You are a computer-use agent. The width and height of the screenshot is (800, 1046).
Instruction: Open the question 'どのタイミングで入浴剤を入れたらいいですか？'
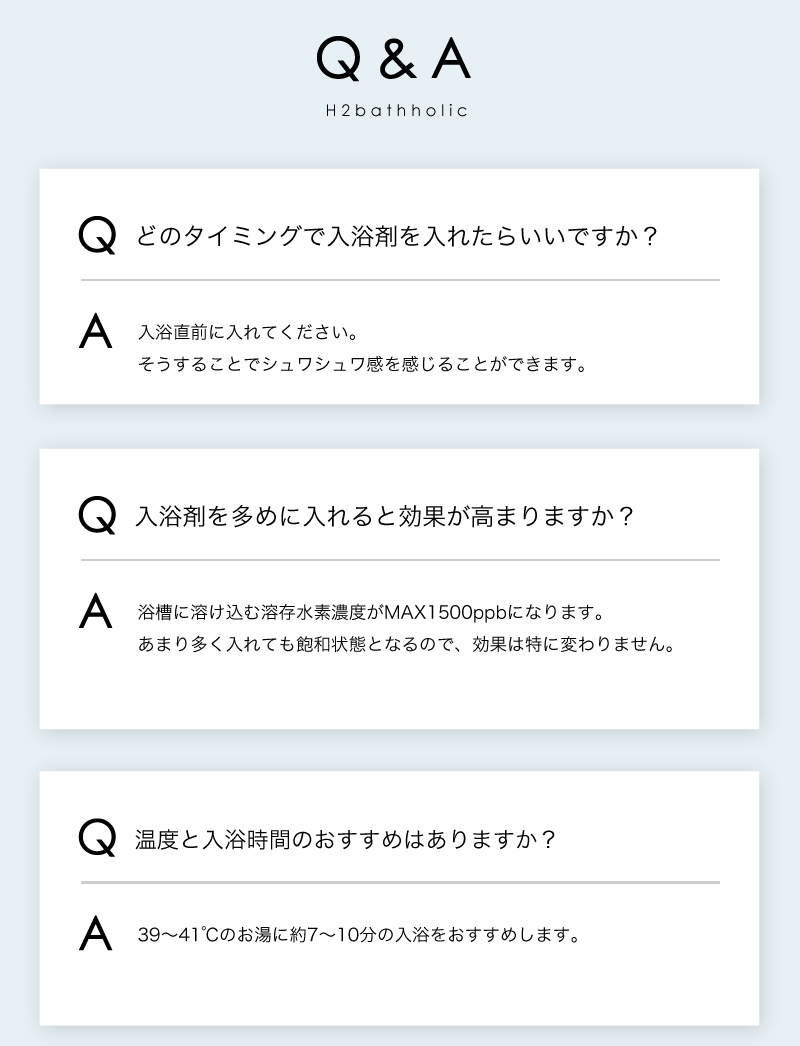pos(398,237)
